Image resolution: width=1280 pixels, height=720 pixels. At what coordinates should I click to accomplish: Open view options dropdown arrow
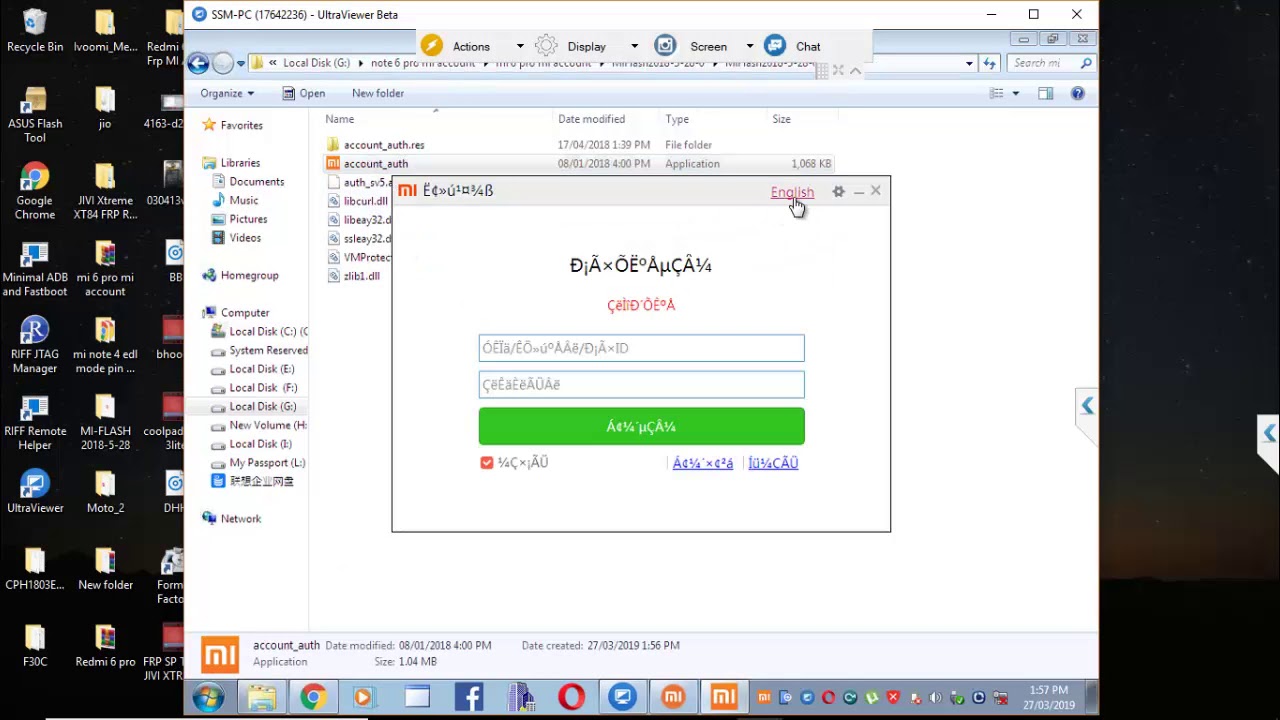pos(1015,93)
